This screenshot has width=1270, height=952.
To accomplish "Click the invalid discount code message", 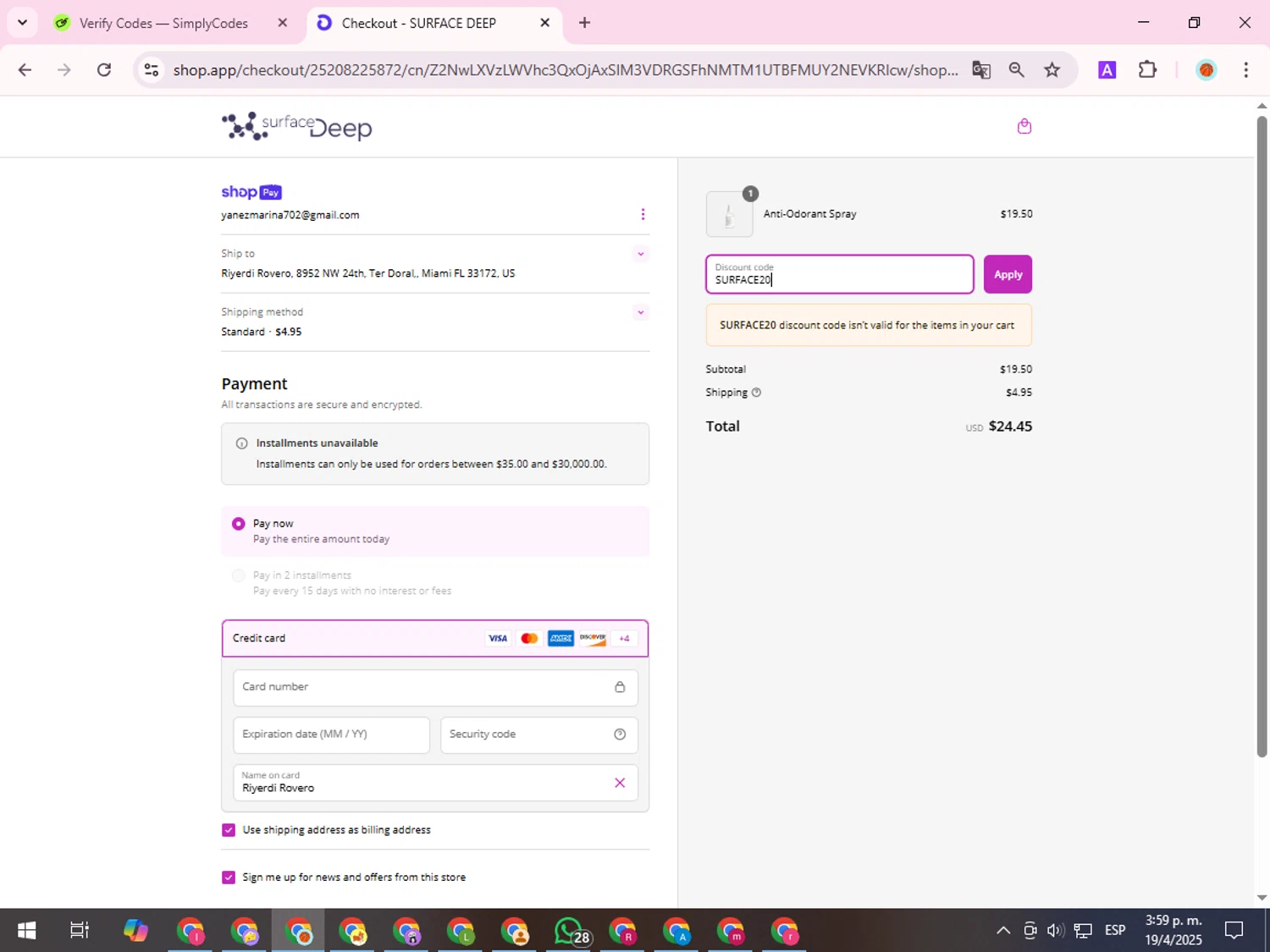I will click(x=869, y=325).
